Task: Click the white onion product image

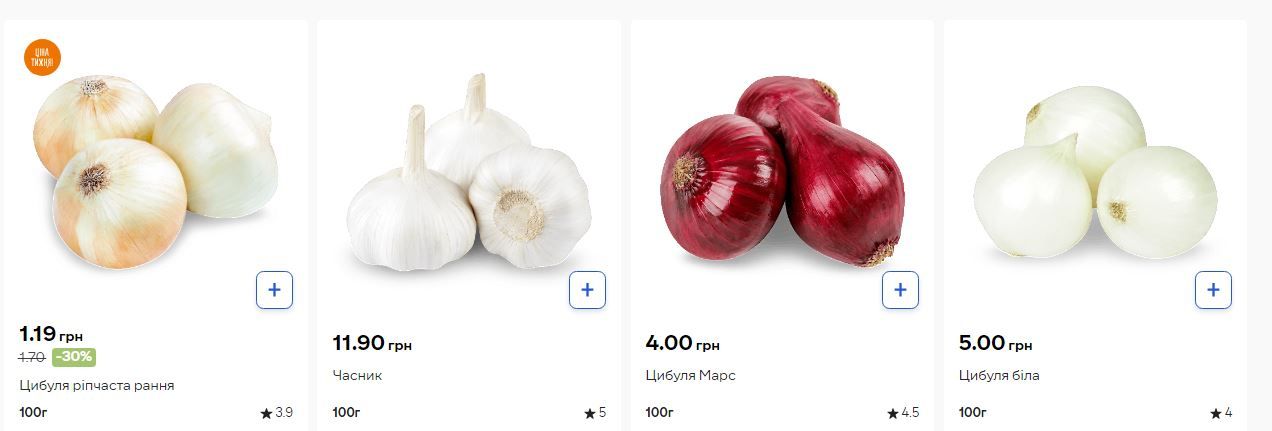Action: point(1095,172)
